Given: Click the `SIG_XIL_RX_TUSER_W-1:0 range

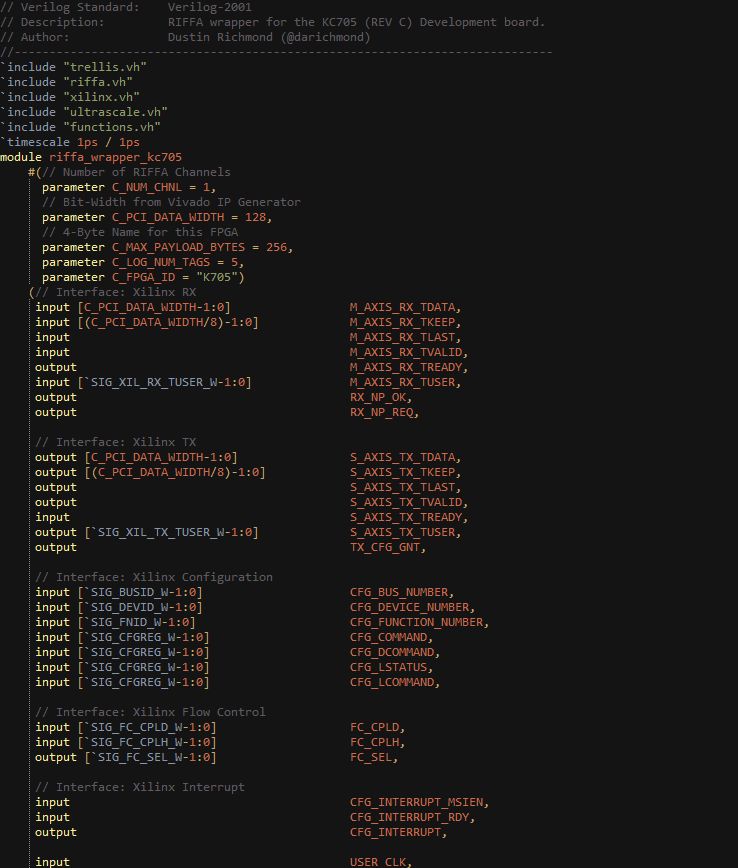Looking at the screenshot, I should 164,382.
